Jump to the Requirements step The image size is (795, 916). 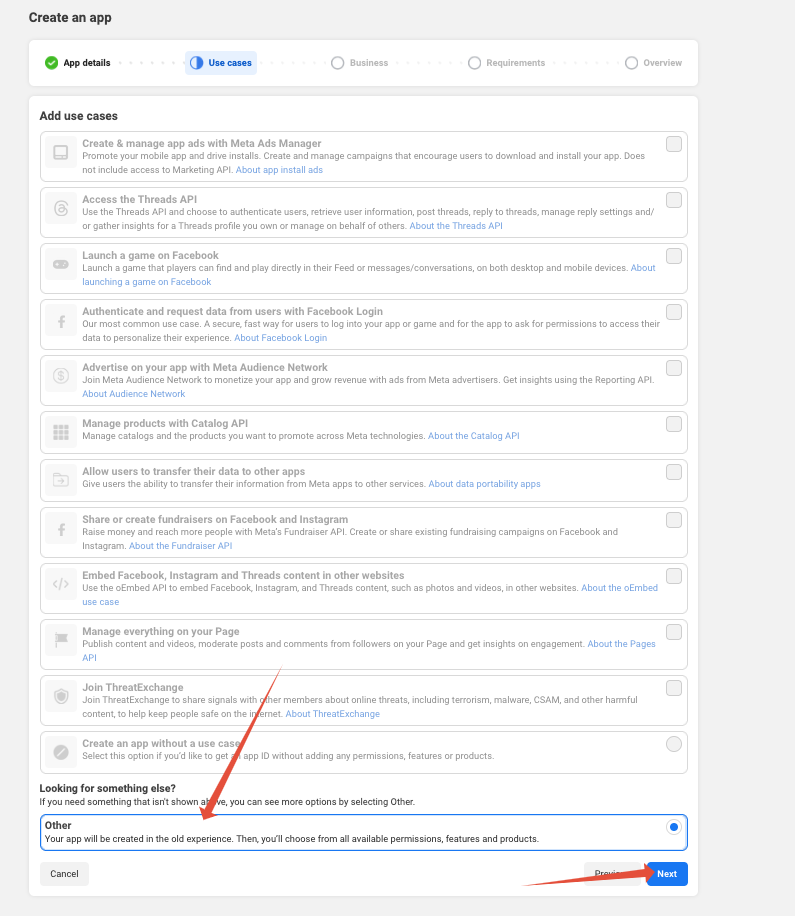click(506, 63)
